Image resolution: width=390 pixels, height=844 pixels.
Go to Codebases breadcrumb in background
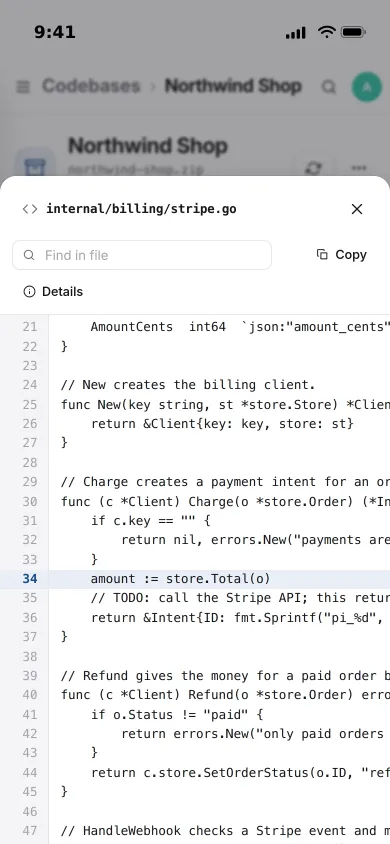[91, 86]
